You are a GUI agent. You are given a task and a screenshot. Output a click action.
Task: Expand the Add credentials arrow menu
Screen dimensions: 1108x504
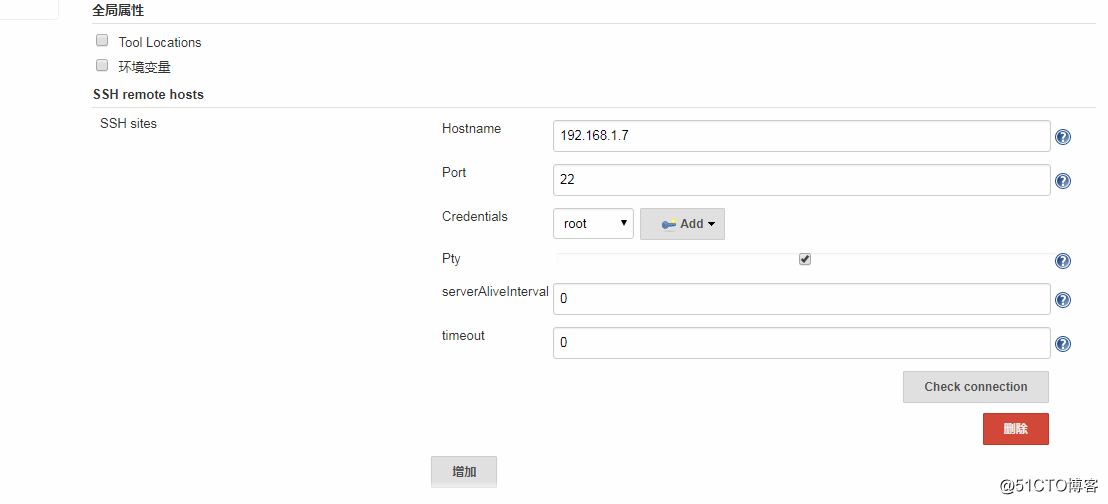[x=711, y=224]
